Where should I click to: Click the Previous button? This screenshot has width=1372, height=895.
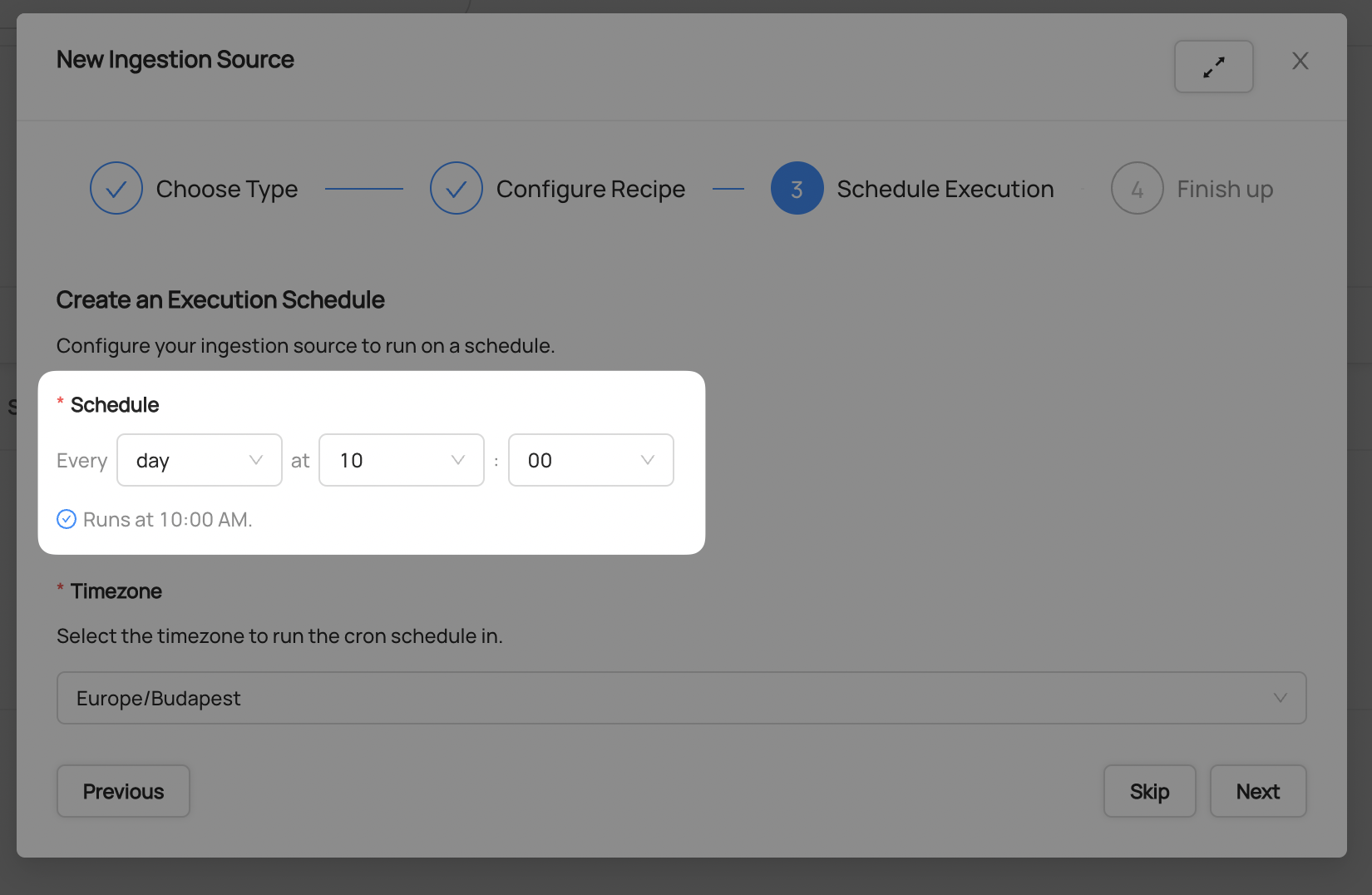[x=123, y=791]
